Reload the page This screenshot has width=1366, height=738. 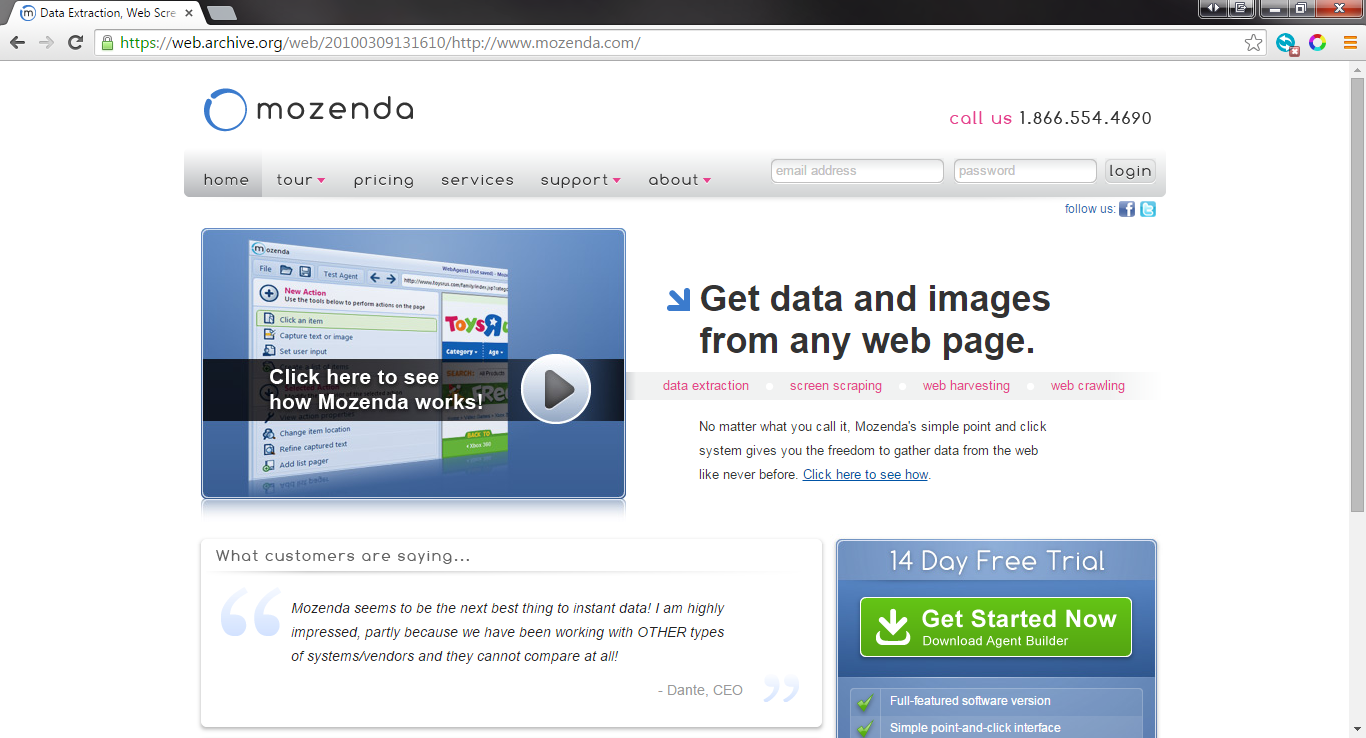[75, 43]
